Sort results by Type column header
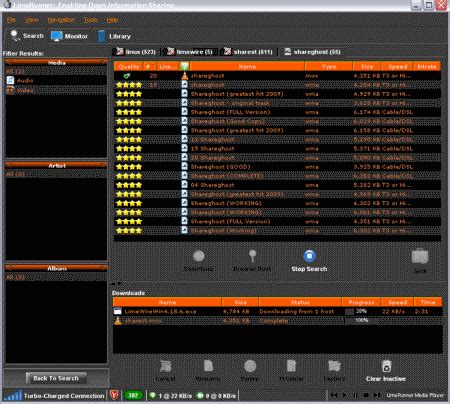Viewport: 450px width, 404px height. tap(329, 66)
